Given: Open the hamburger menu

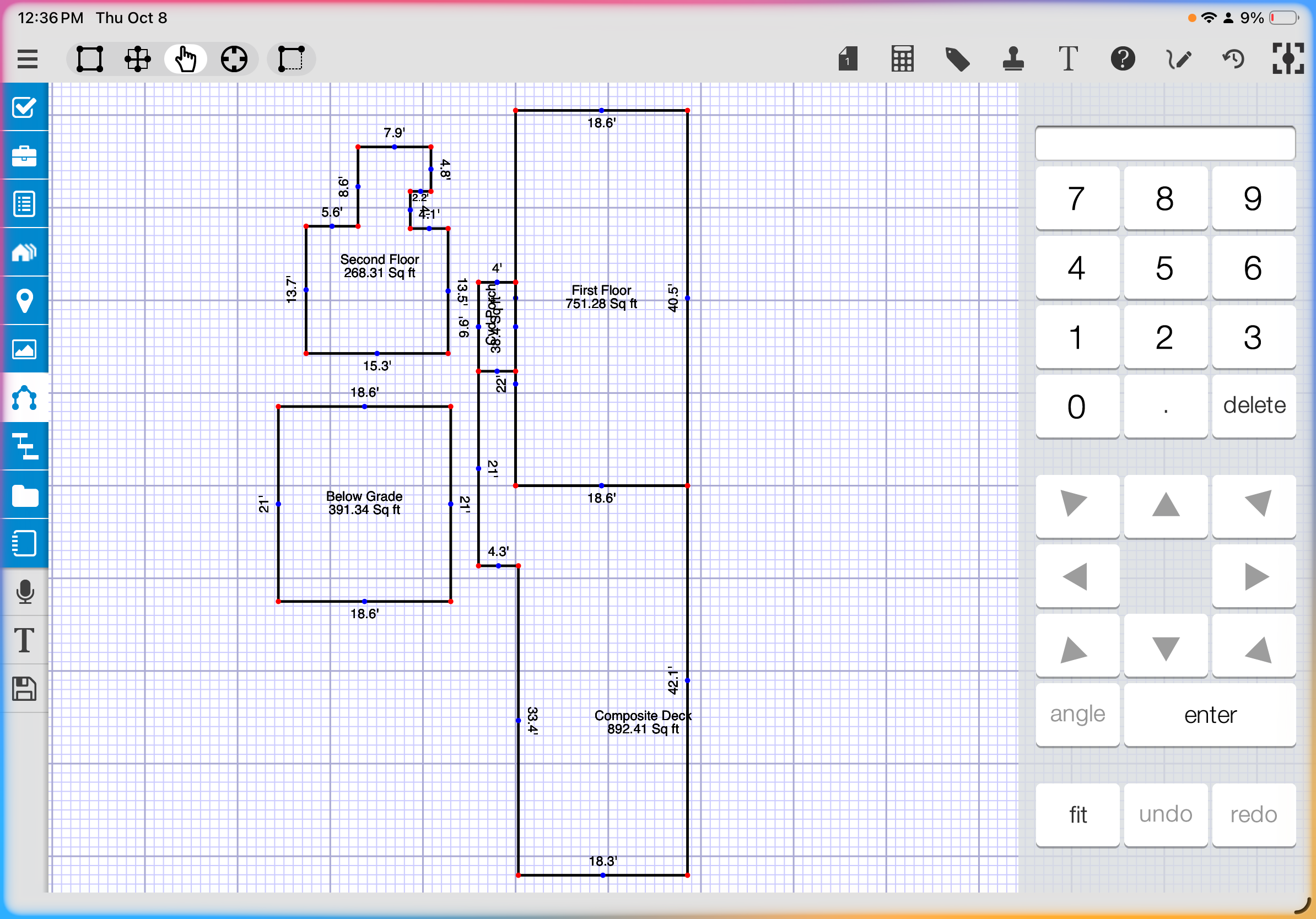Looking at the screenshot, I should (28, 59).
